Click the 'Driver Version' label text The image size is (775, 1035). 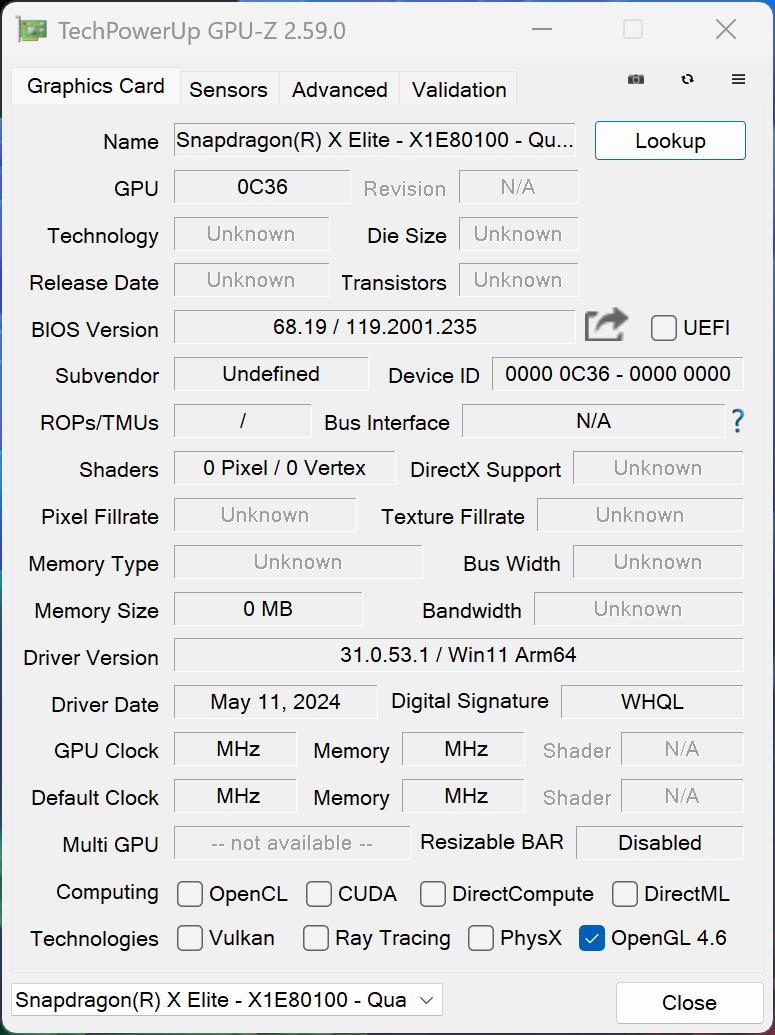point(91,657)
